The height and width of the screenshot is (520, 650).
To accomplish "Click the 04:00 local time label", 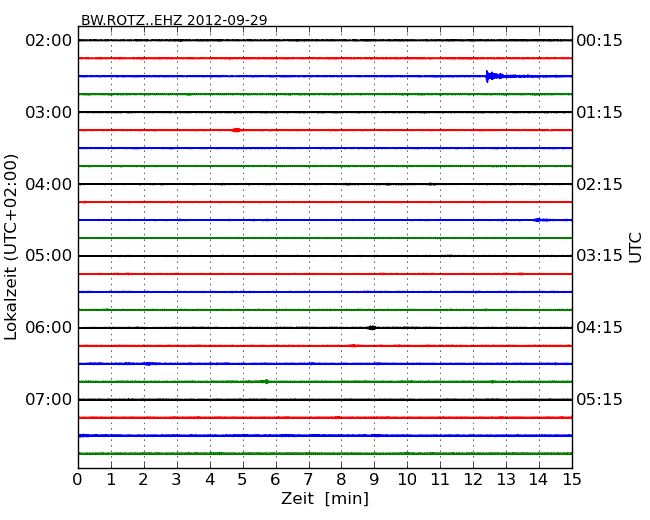I will pos(49,184).
